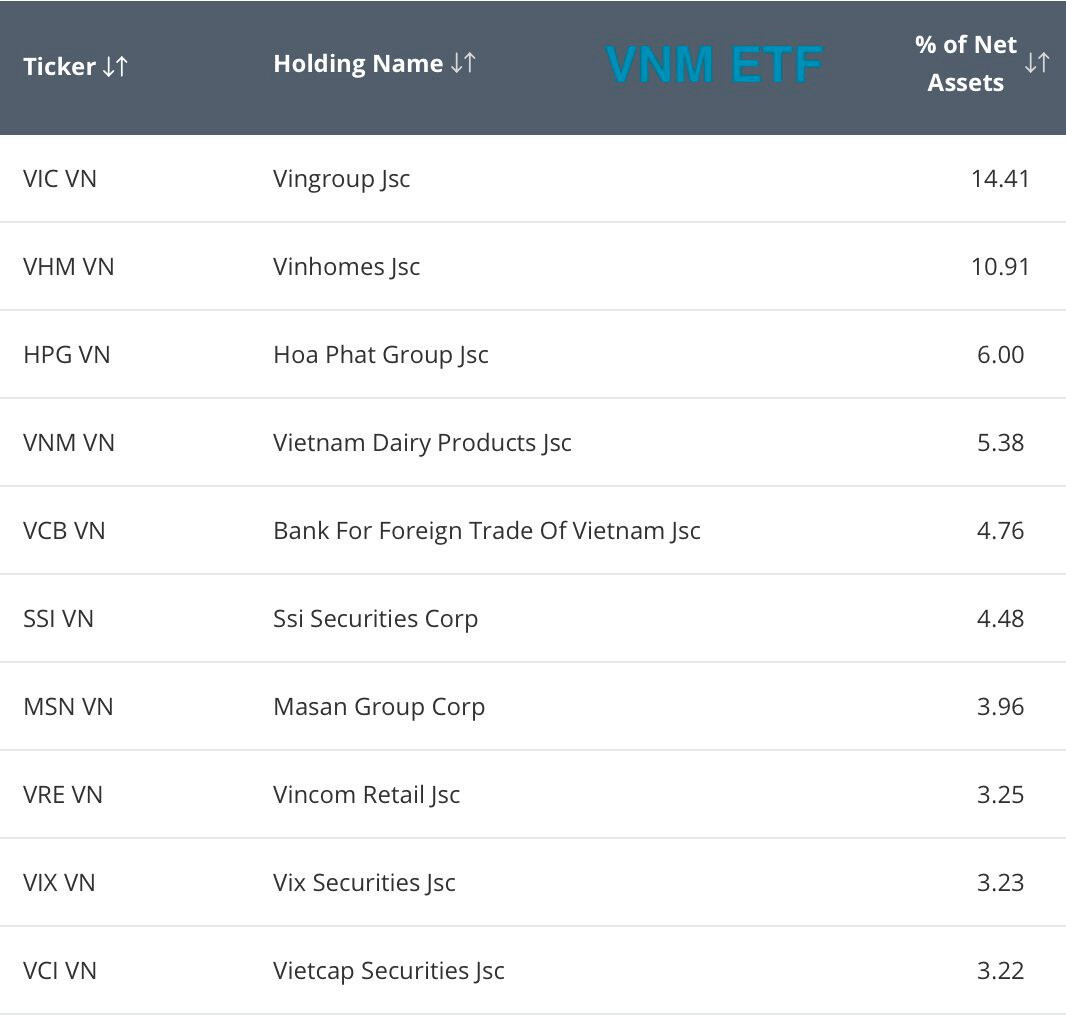Select the Vincom Retail Jsc row
Screen dimensions: 1066x1016
coord(366,795)
